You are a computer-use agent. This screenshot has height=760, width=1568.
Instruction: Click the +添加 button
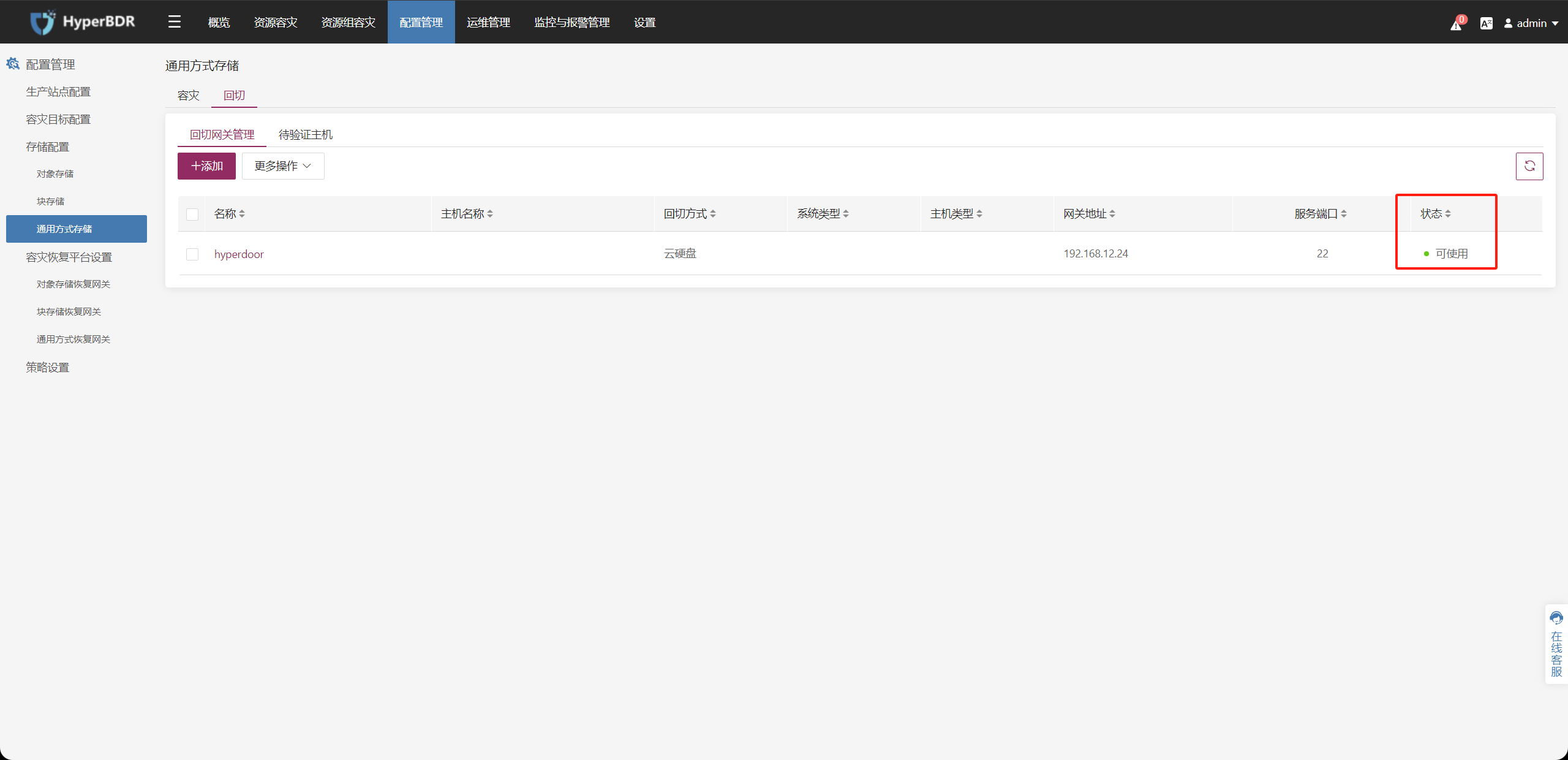click(x=206, y=166)
